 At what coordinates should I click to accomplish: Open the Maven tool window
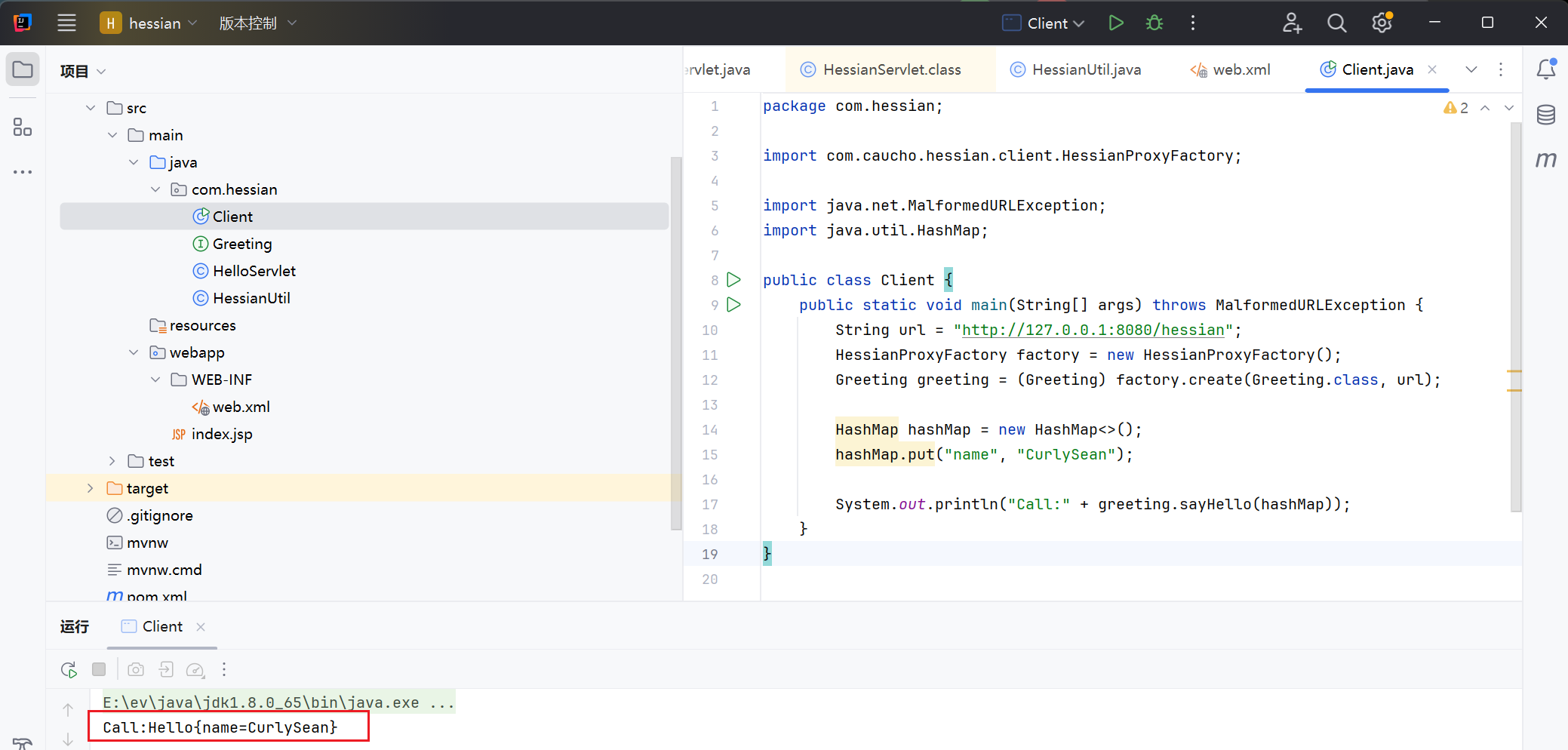1545,160
